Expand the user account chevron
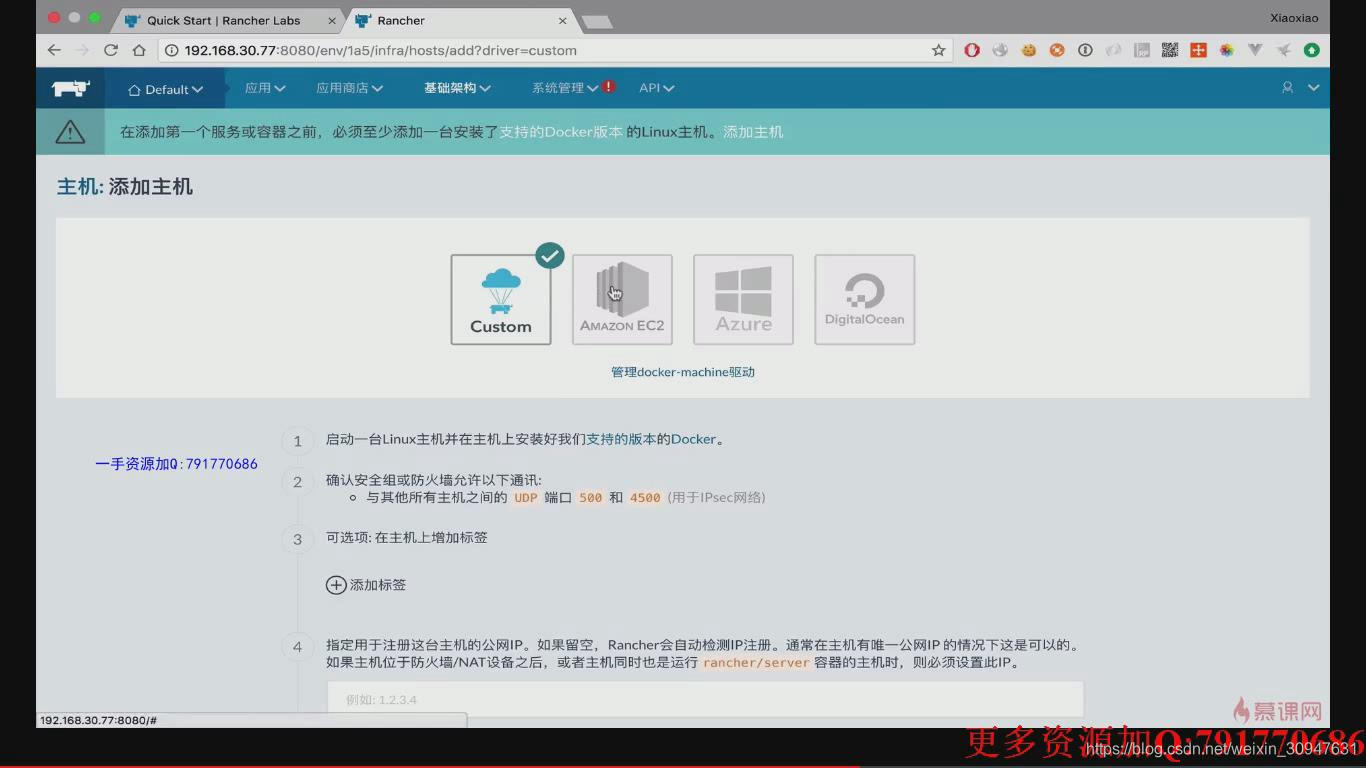This screenshot has width=1366, height=768. (1313, 88)
